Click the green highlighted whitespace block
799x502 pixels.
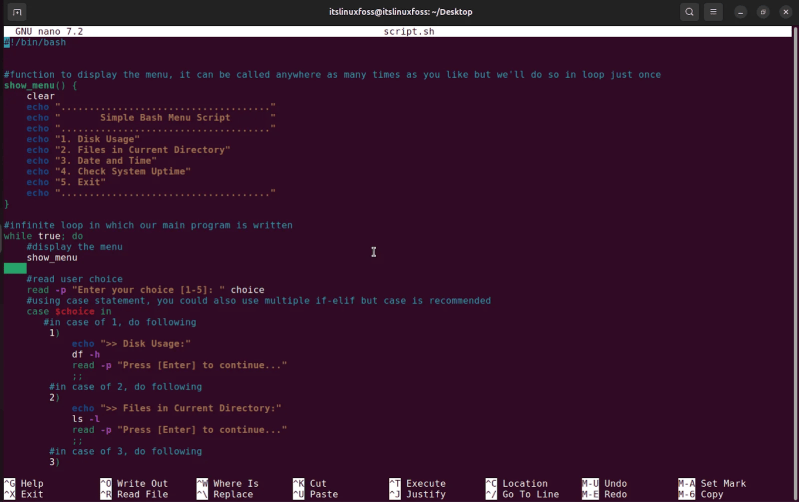[x=15, y=268]
